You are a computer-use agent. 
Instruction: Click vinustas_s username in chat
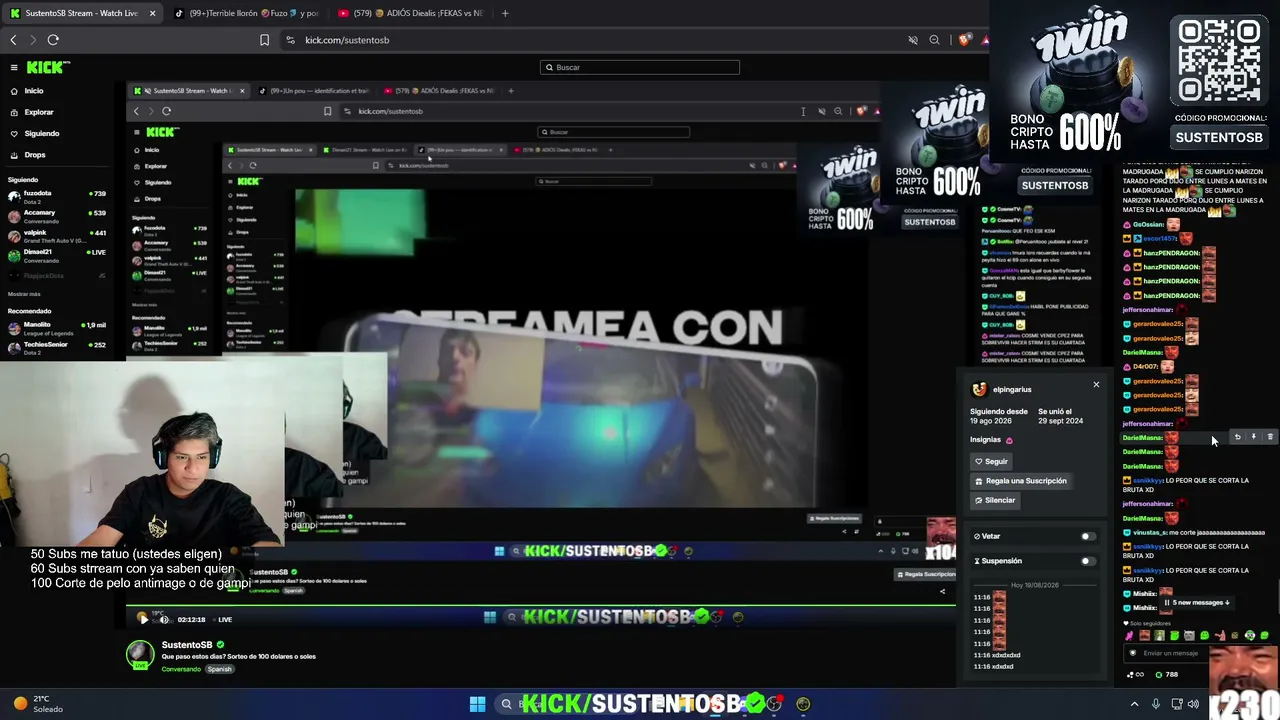[1150, 532]
